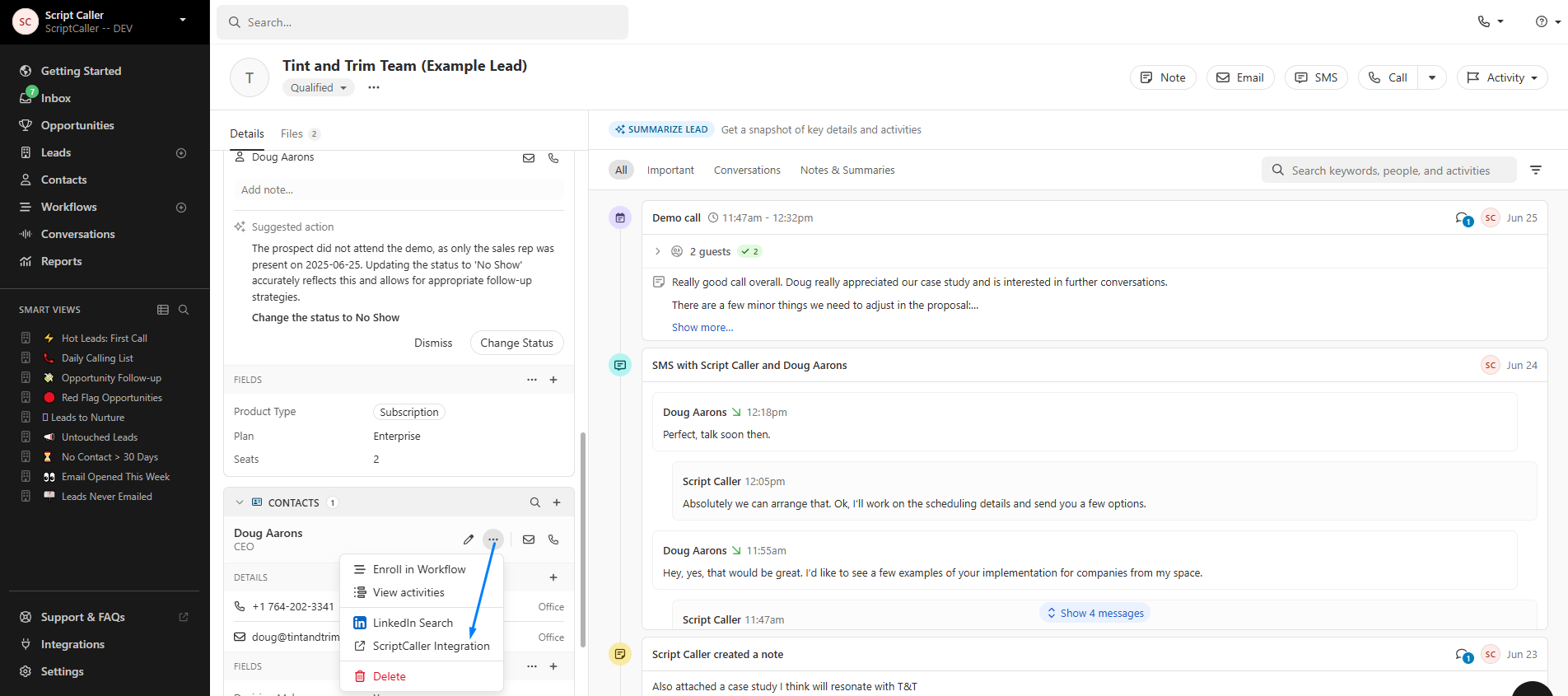The width and height of the screenshot is (1568, 696).
Task: Open Integrations in sidebar
Action: pos(72,644)
